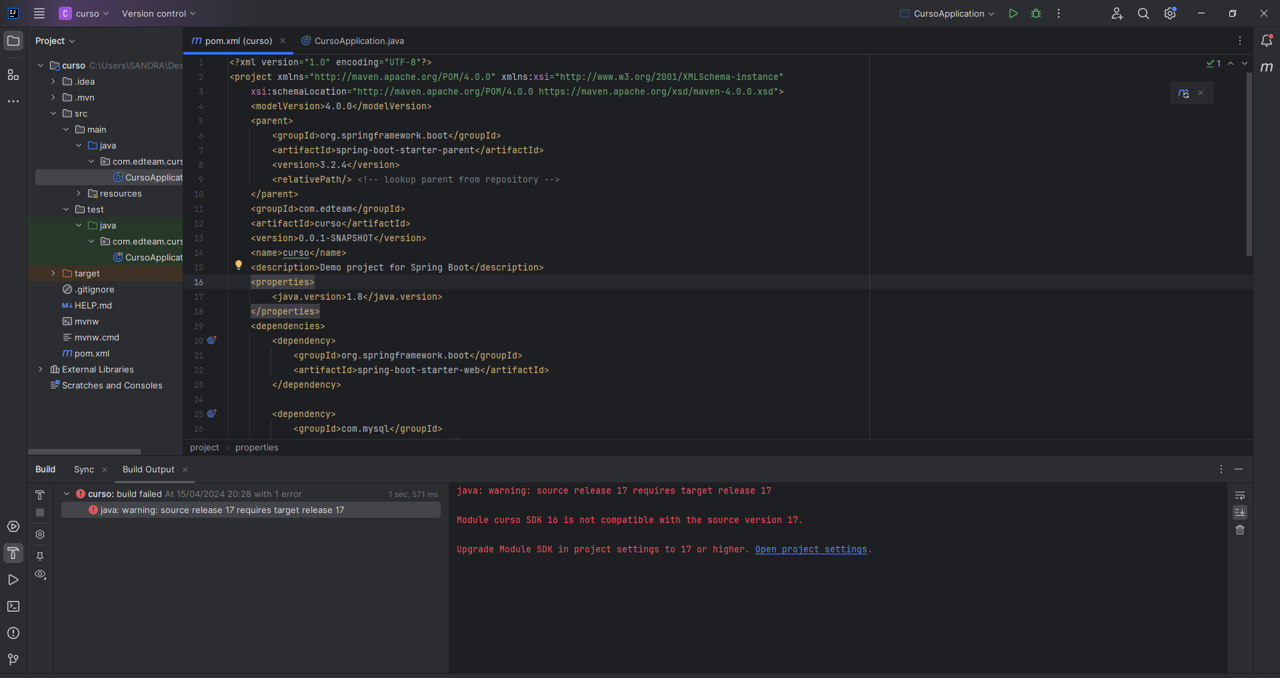Select the Sync tab in the Build panel

[84, 469]
